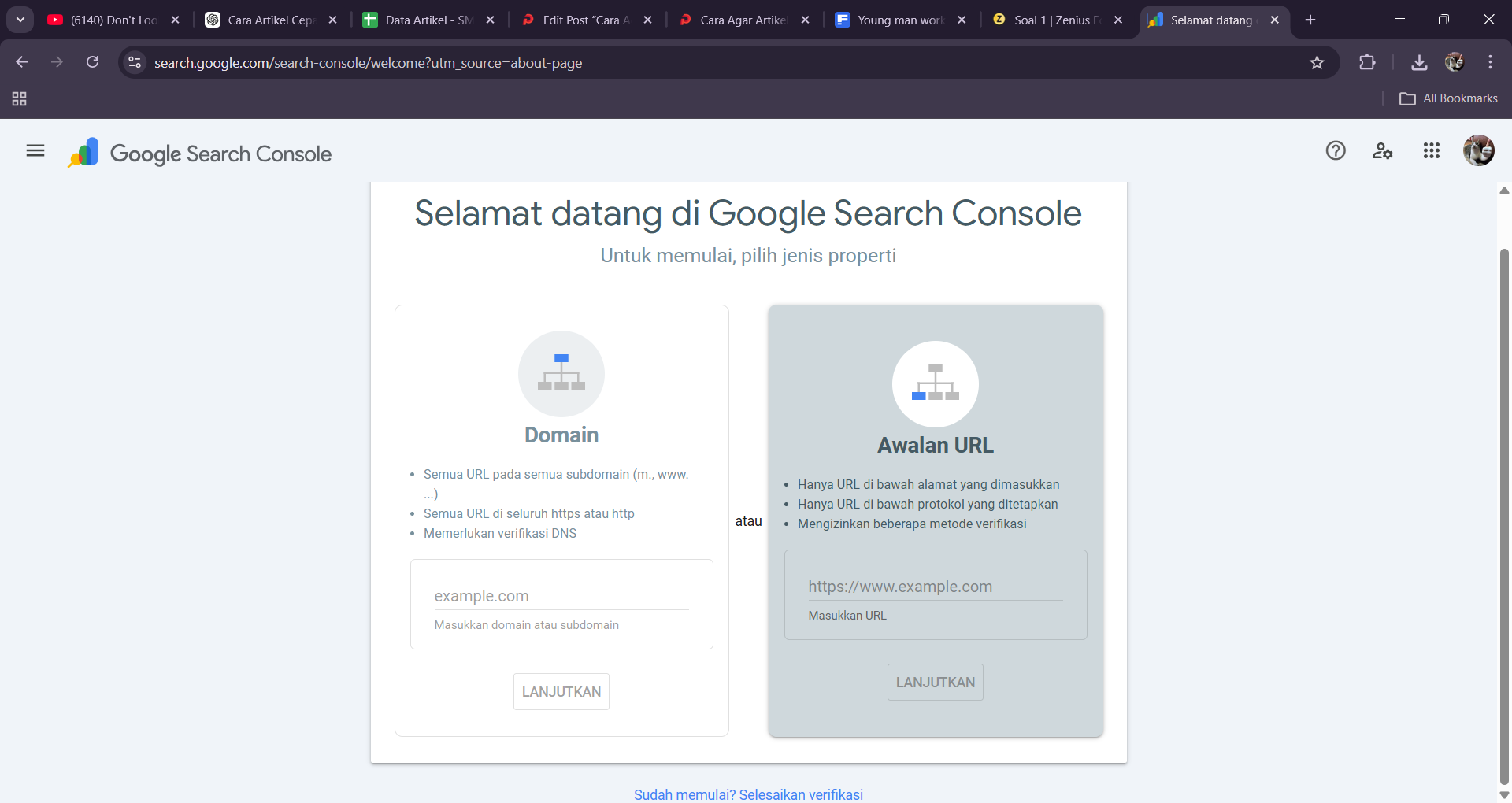
Task: Focus the example.com domain input field
Action: click(561, 596)
